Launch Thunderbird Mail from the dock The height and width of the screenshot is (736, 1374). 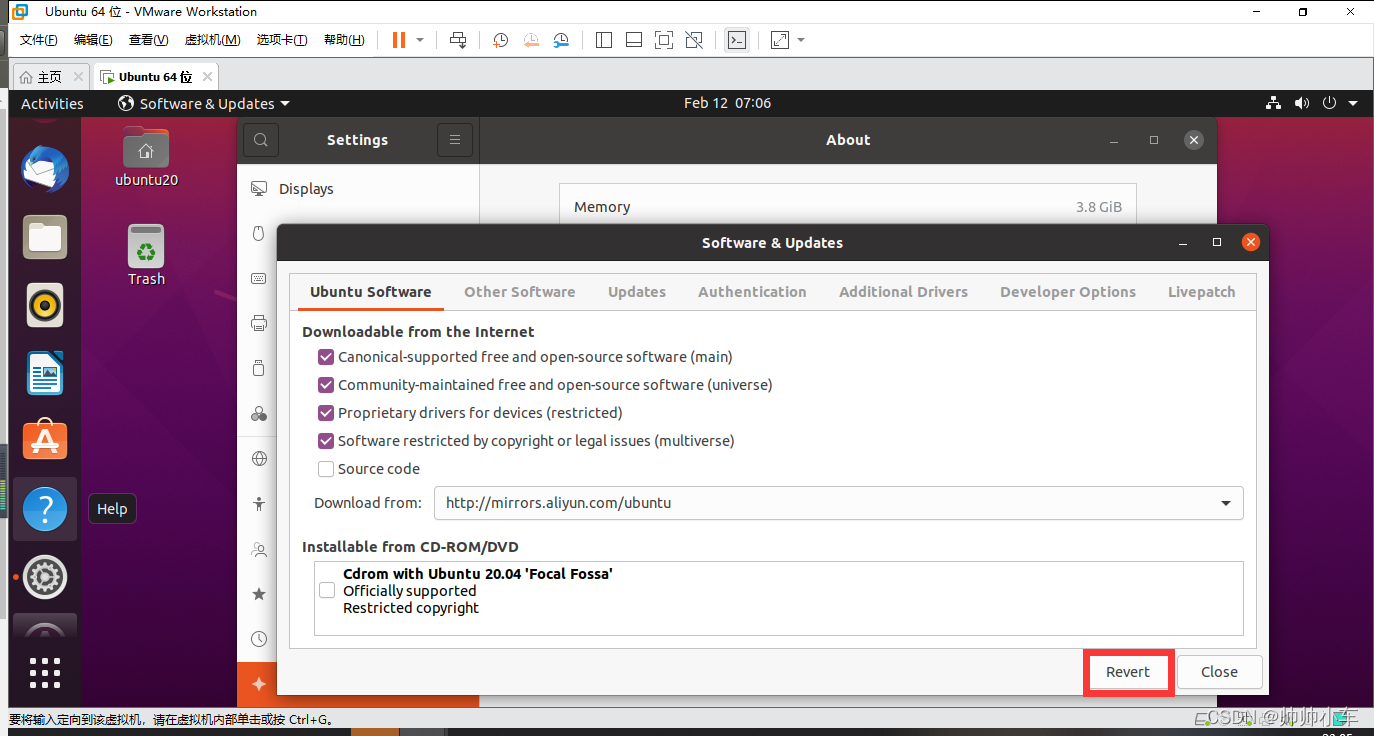coord(45,170)
